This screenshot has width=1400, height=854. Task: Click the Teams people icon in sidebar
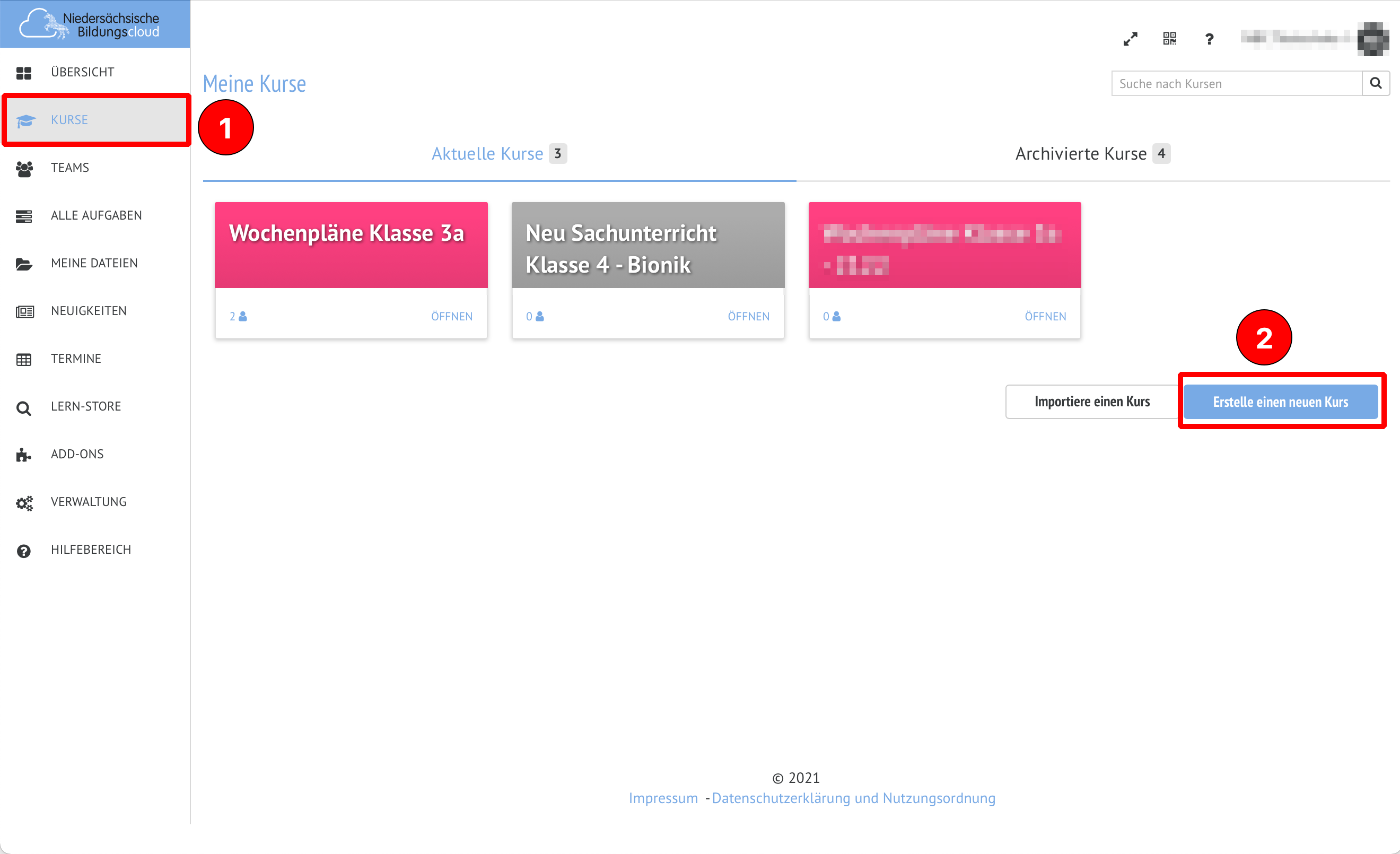(24, 168)
